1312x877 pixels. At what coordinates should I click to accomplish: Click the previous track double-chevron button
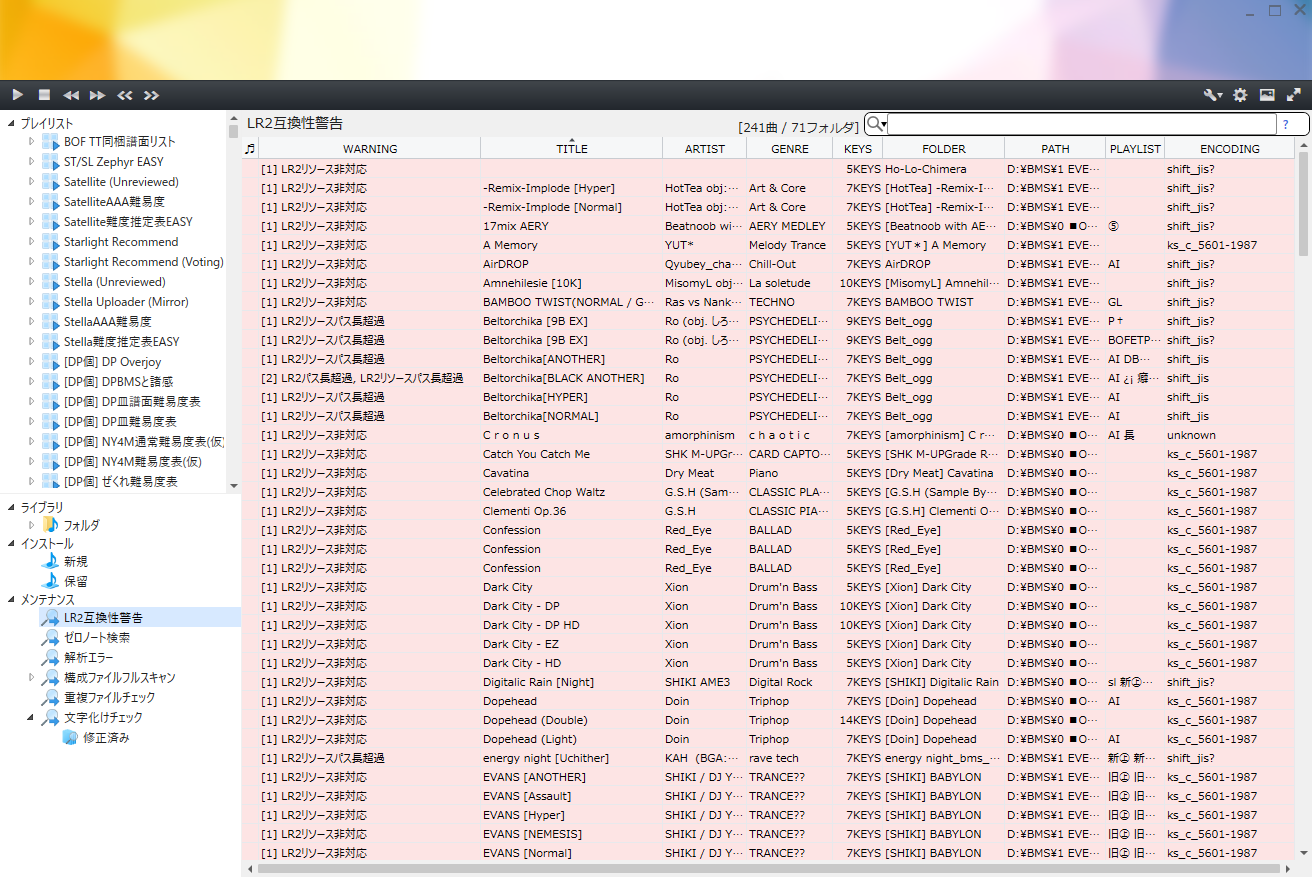point(125,95)
